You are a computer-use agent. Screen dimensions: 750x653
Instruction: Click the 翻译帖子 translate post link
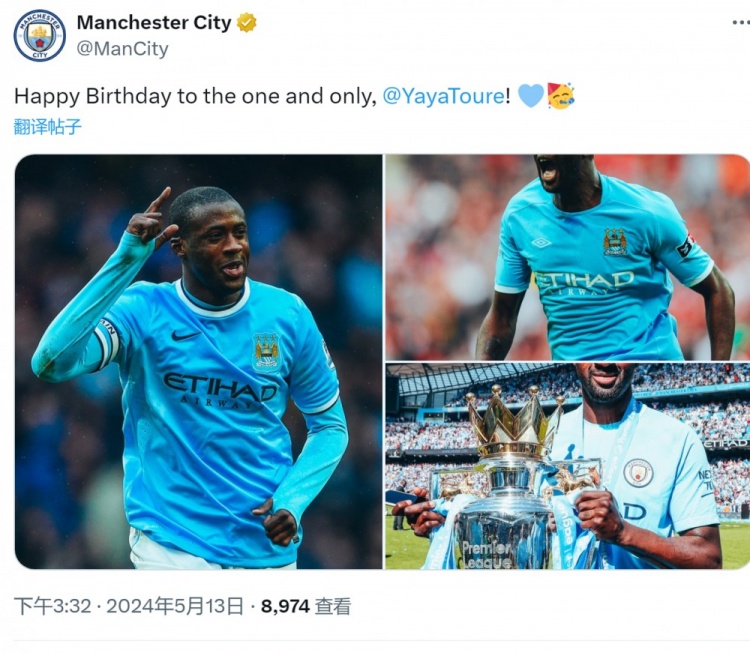pos(47,127)
